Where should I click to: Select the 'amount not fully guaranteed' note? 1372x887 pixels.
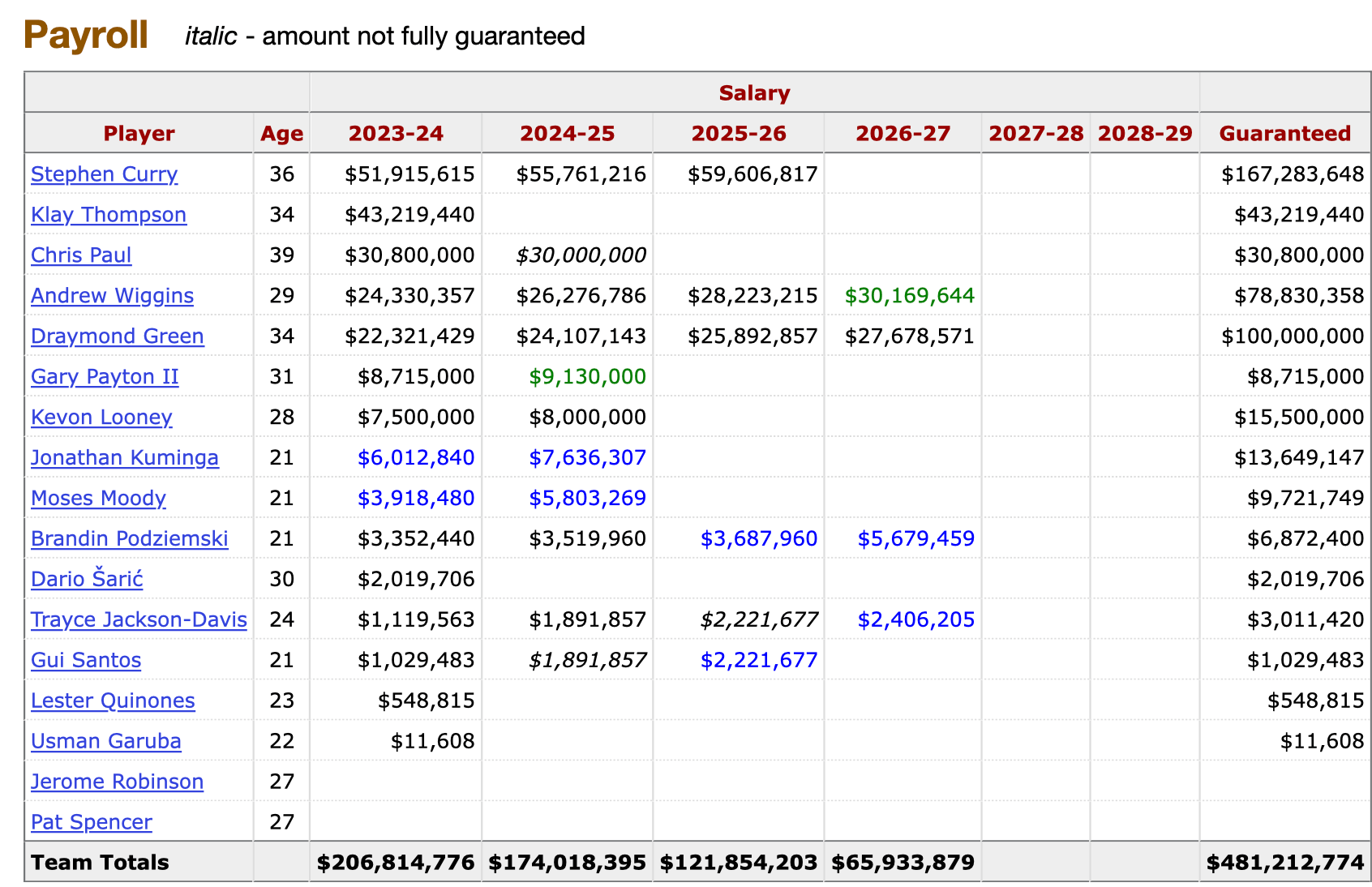(x=423, y=36)
